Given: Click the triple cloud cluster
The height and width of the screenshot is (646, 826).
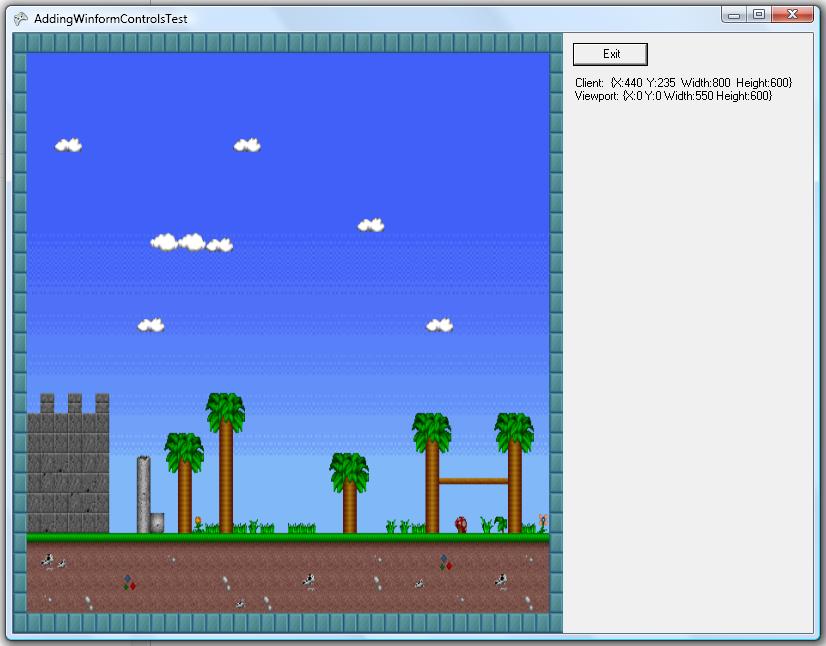Looking at the screenshot, I should [192, 242].
